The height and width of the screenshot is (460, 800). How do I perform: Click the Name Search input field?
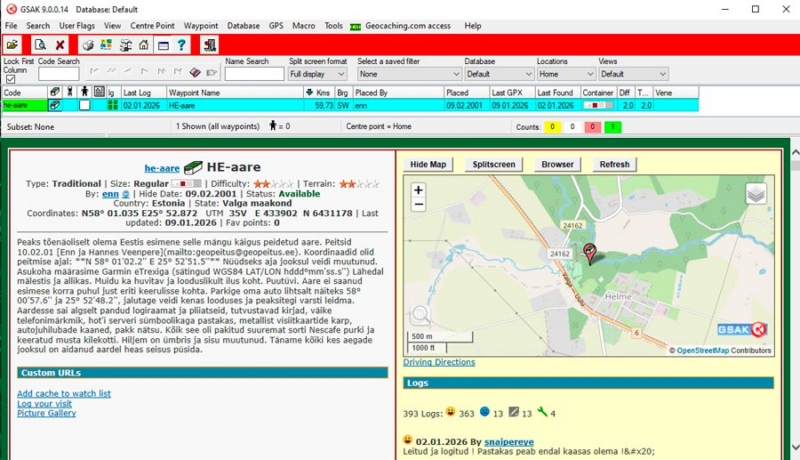[254, 74]
